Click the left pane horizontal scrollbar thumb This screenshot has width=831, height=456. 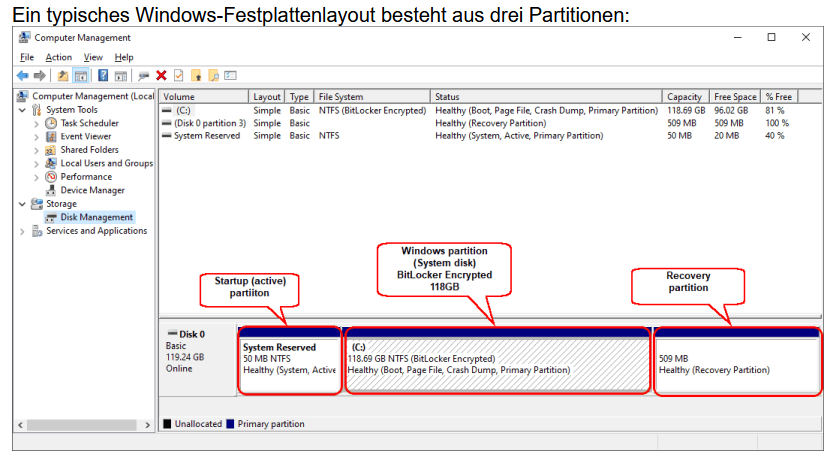point(82,425)
